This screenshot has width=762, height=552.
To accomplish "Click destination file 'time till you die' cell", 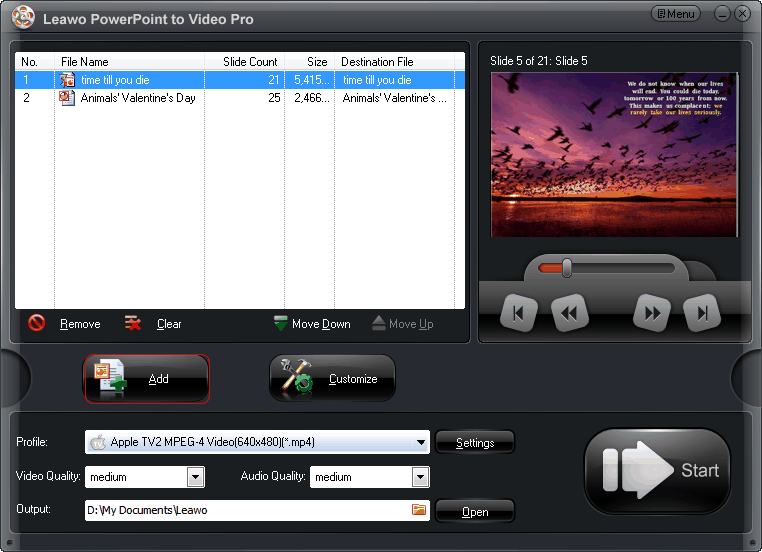I will pyautogui.click(x=395, y=80).
